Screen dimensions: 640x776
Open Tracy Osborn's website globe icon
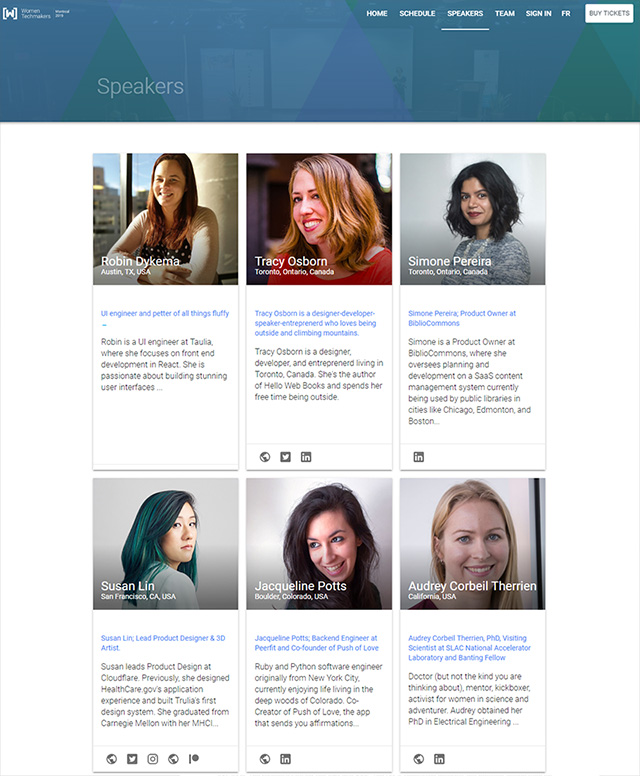point(265,457)
